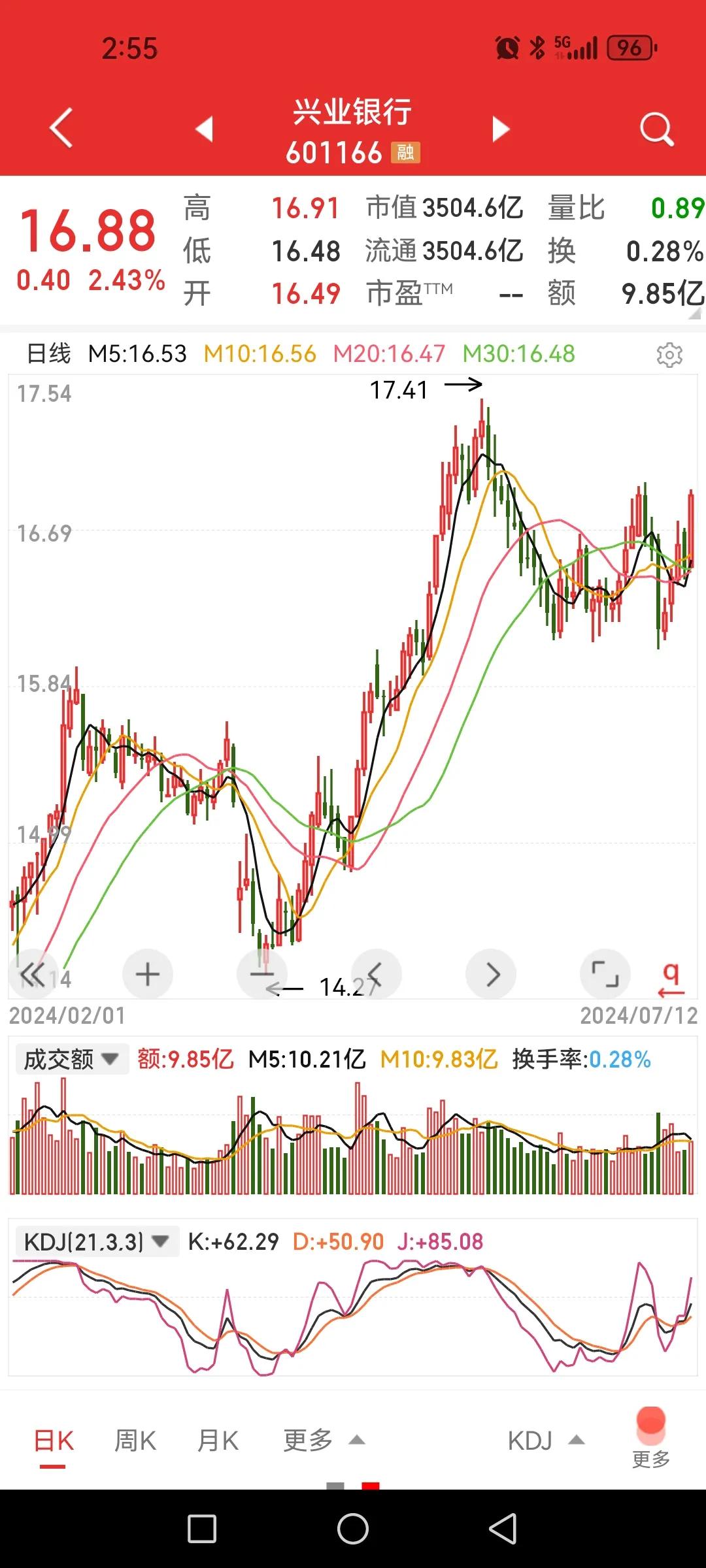Select the 日K tab

(x=54, y=1441)
